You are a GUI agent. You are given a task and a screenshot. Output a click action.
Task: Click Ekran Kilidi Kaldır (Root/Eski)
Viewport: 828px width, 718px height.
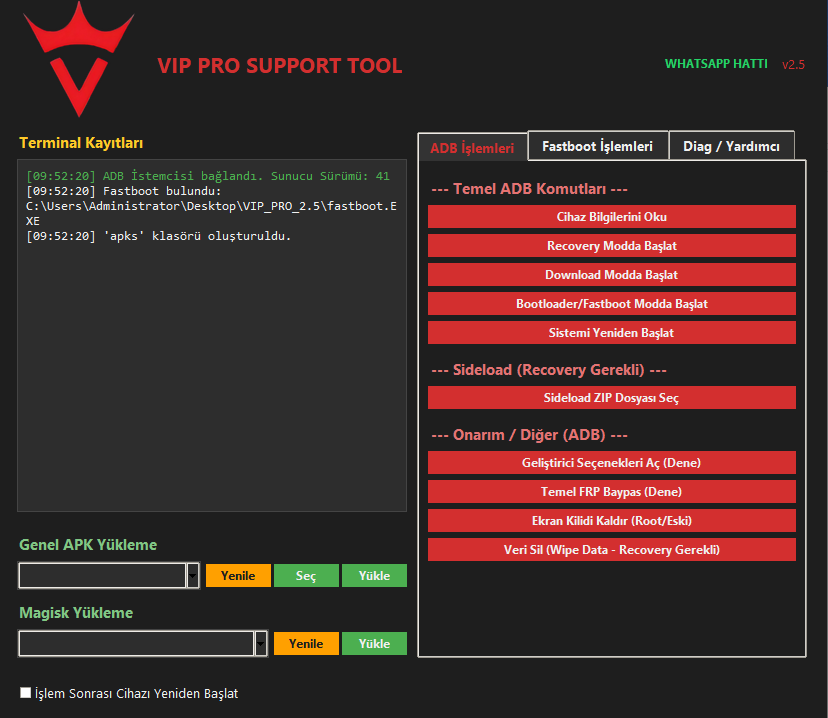tap(611, 521)
